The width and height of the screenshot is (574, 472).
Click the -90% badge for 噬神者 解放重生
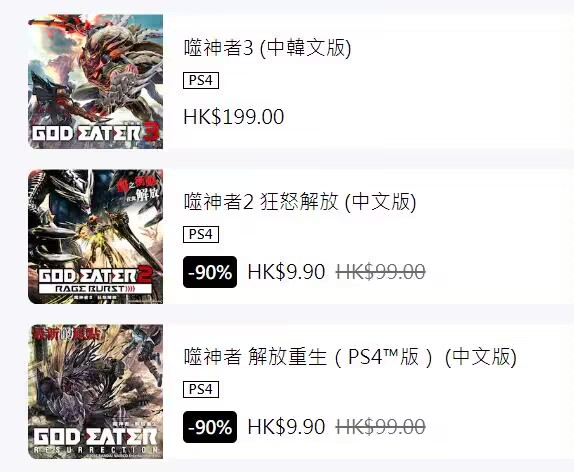[x=210, y=427]
